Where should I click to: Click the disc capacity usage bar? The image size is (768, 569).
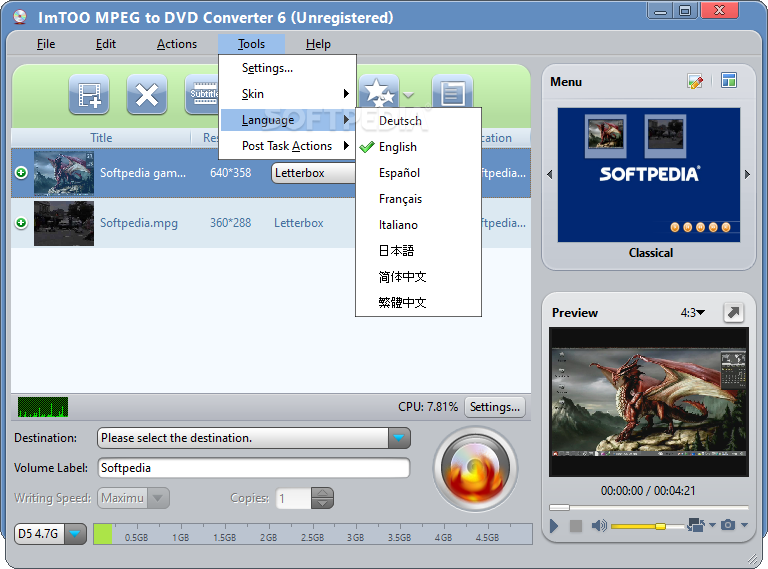point(313,534)
